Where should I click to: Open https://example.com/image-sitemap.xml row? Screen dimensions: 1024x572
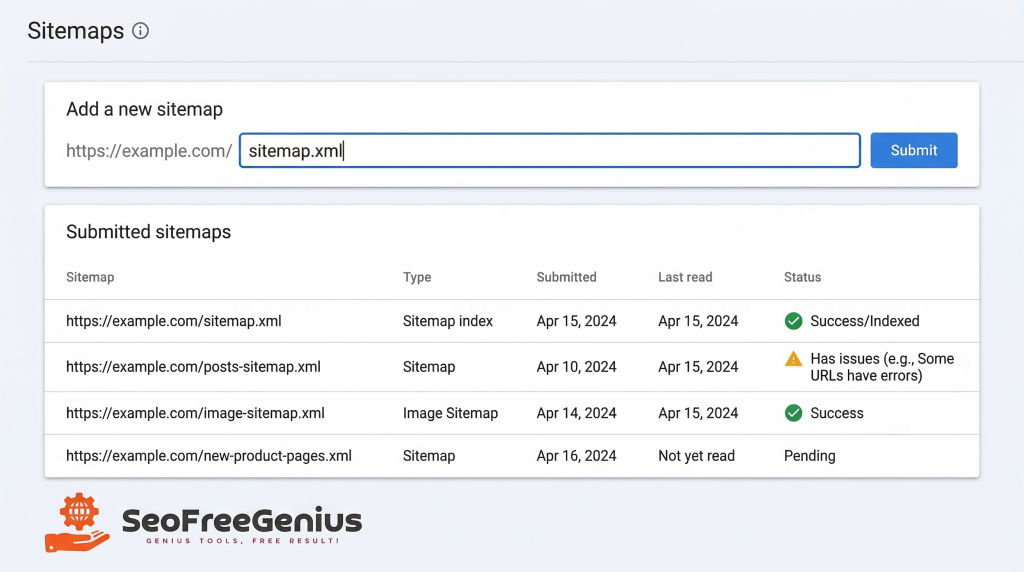(512, 413)
